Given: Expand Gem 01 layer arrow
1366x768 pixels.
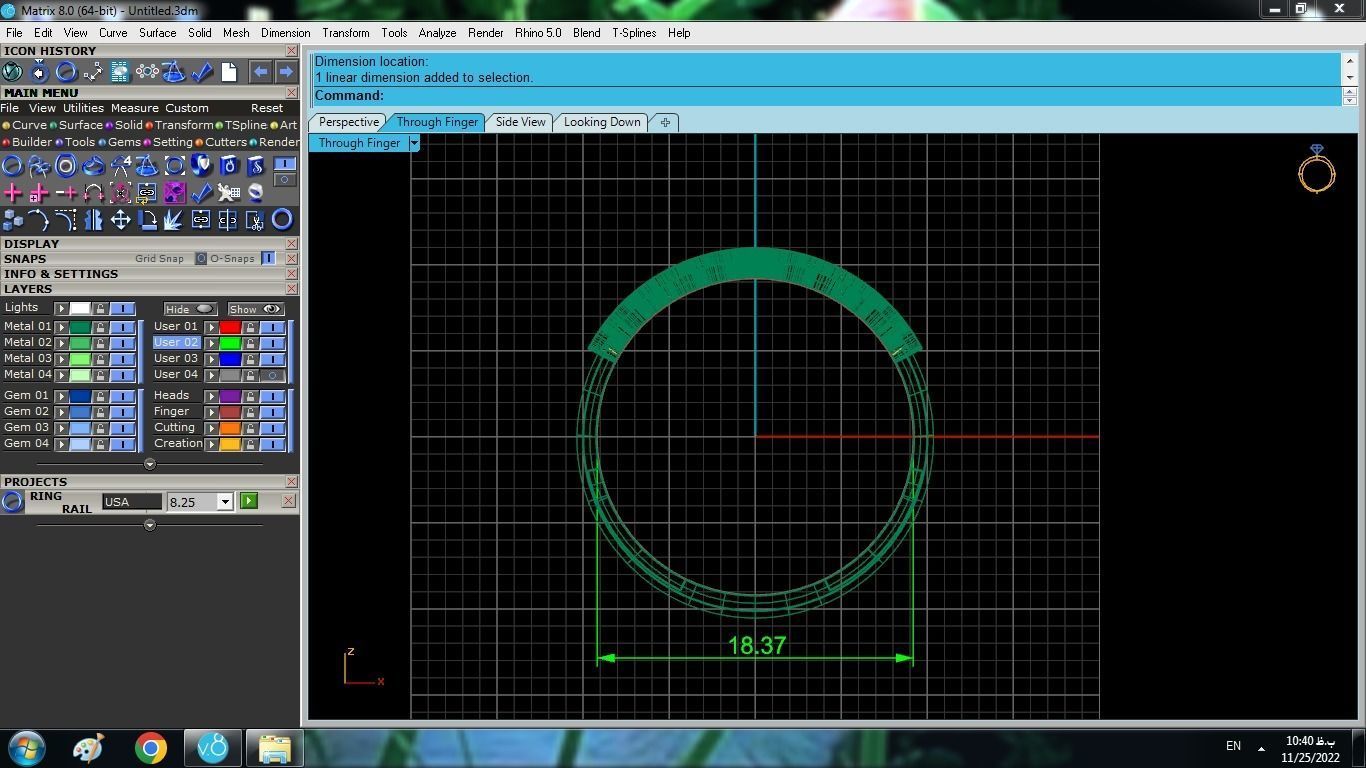Looking at the screenshot, I should click(61, 396).
